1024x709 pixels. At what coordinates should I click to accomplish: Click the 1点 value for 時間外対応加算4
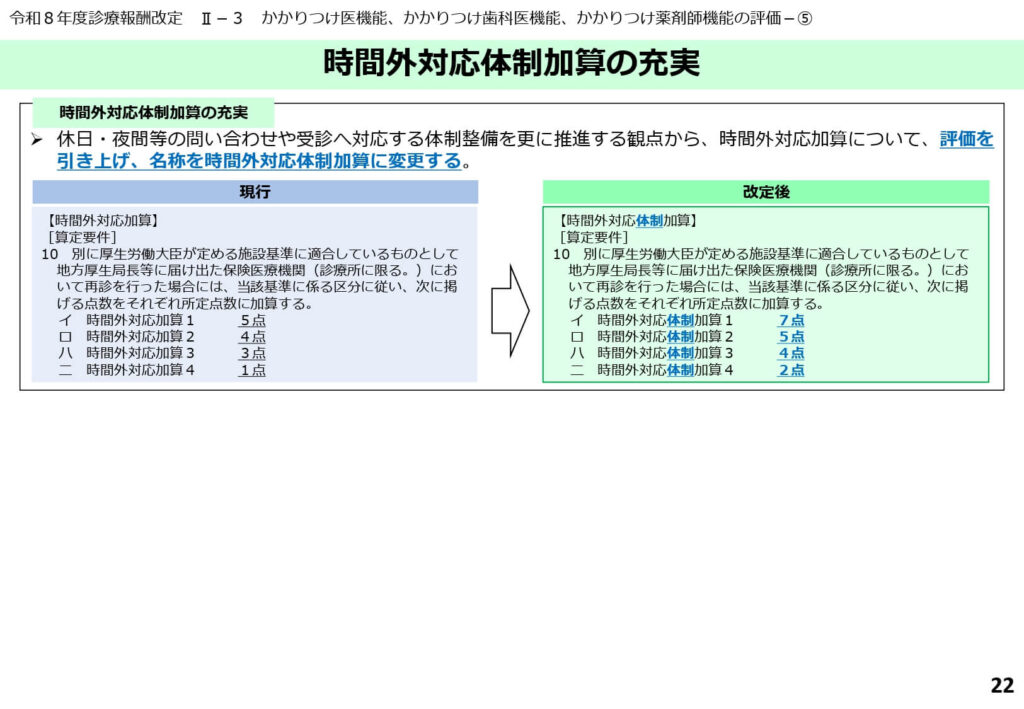point(252,370)
